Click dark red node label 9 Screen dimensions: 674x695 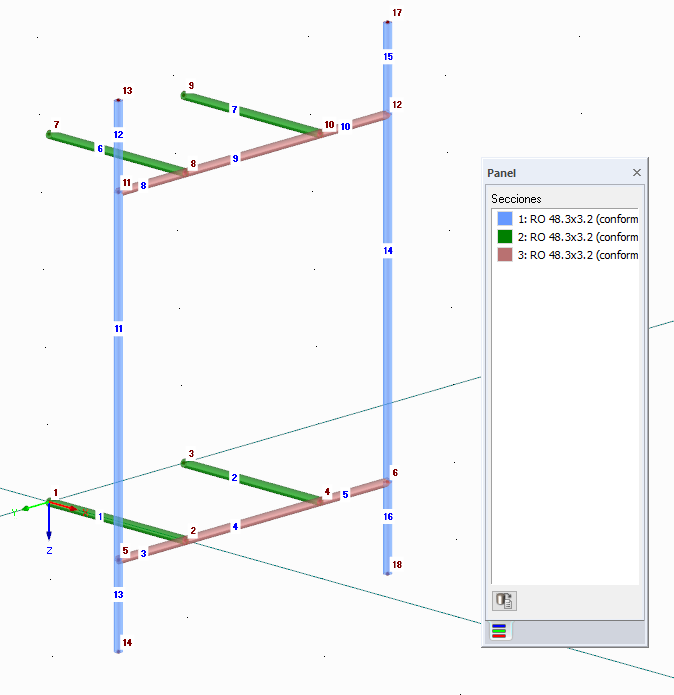tap(191, 86)
